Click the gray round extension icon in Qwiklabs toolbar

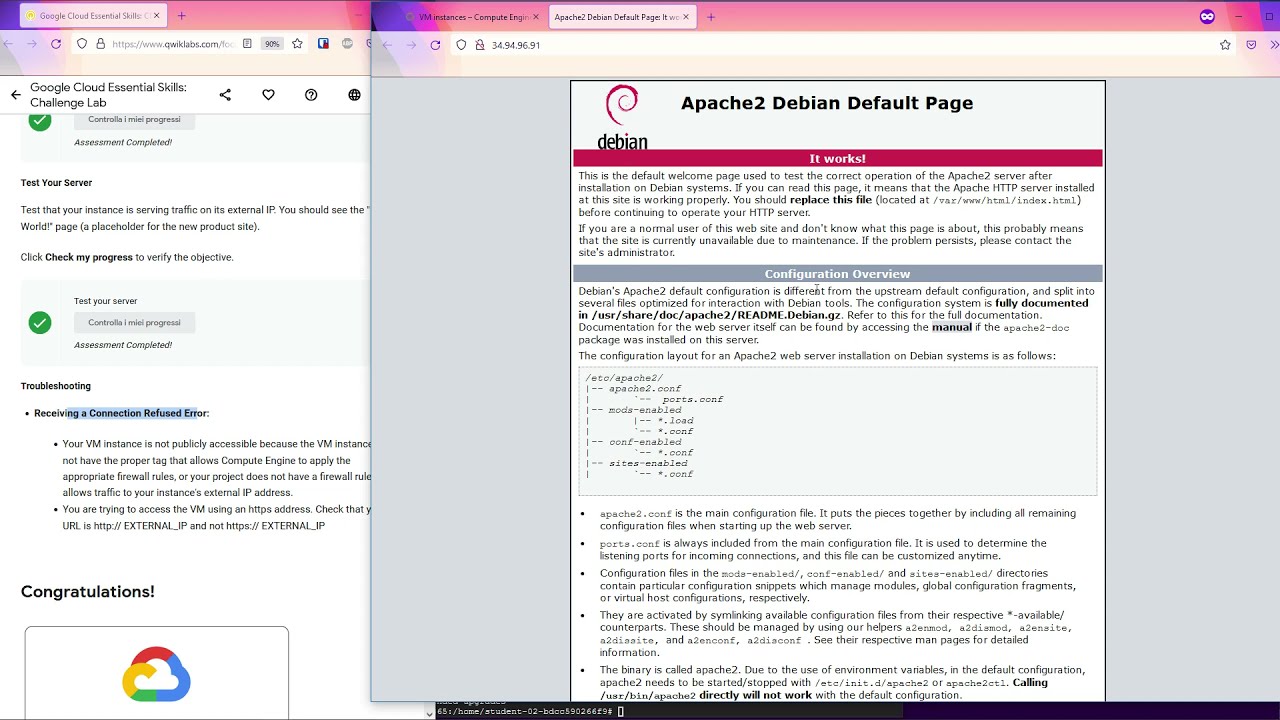pos(347,44)
